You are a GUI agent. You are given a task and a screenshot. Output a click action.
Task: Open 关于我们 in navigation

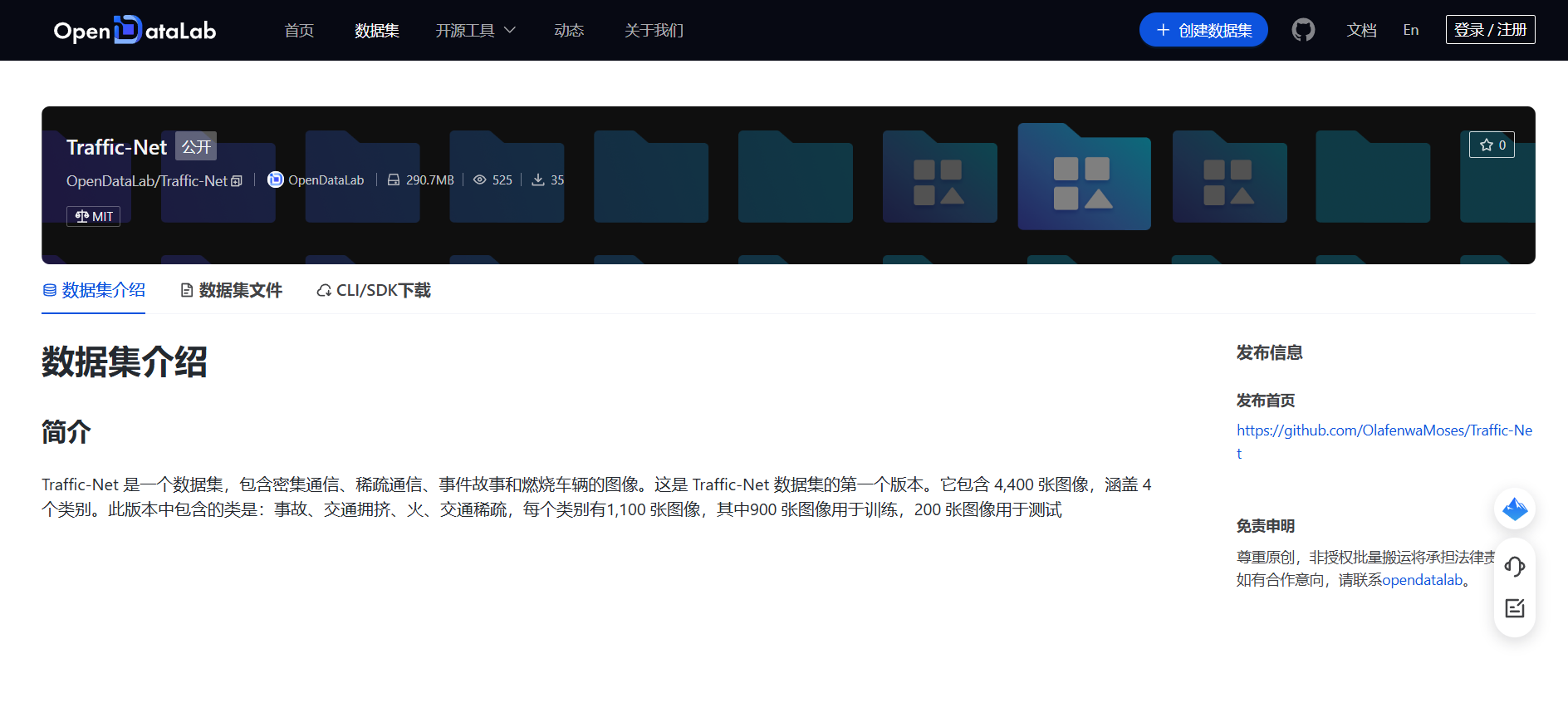[x=654, y=30]
